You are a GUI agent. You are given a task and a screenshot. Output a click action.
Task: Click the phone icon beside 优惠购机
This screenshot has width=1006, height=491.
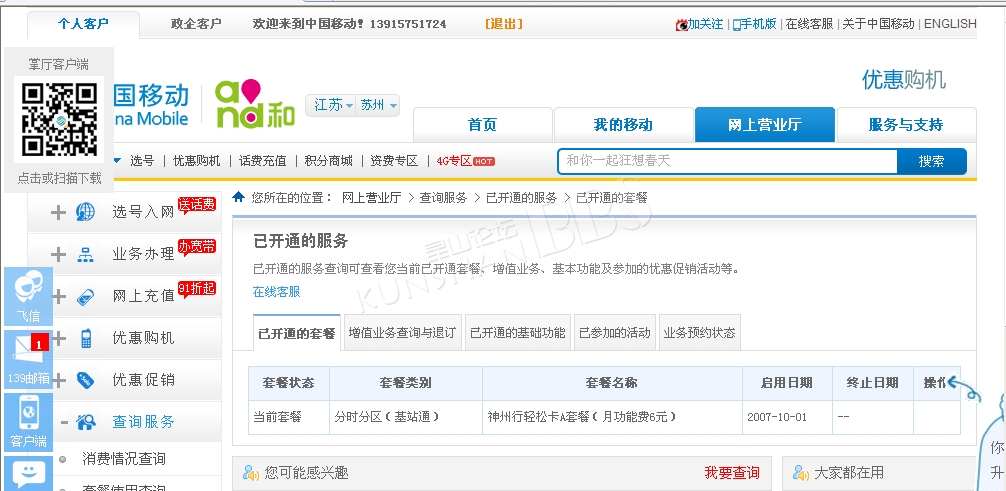86,338
